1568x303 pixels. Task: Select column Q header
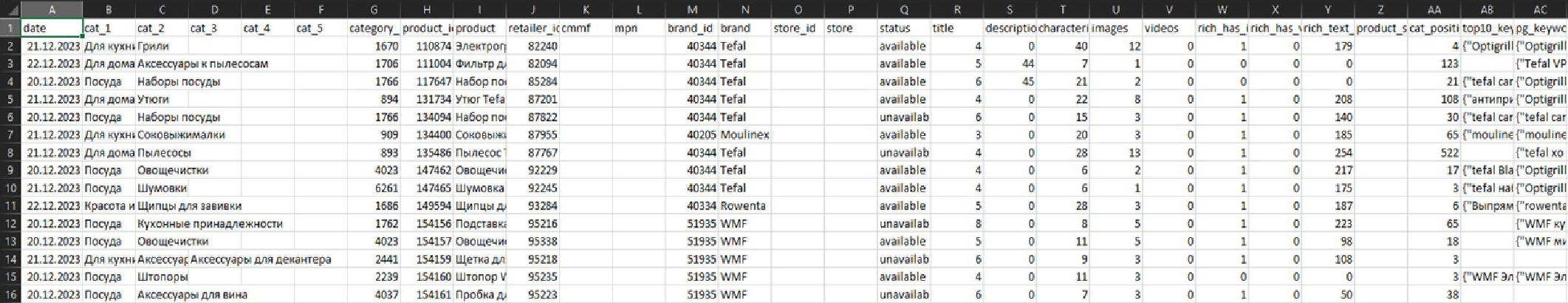904,10
